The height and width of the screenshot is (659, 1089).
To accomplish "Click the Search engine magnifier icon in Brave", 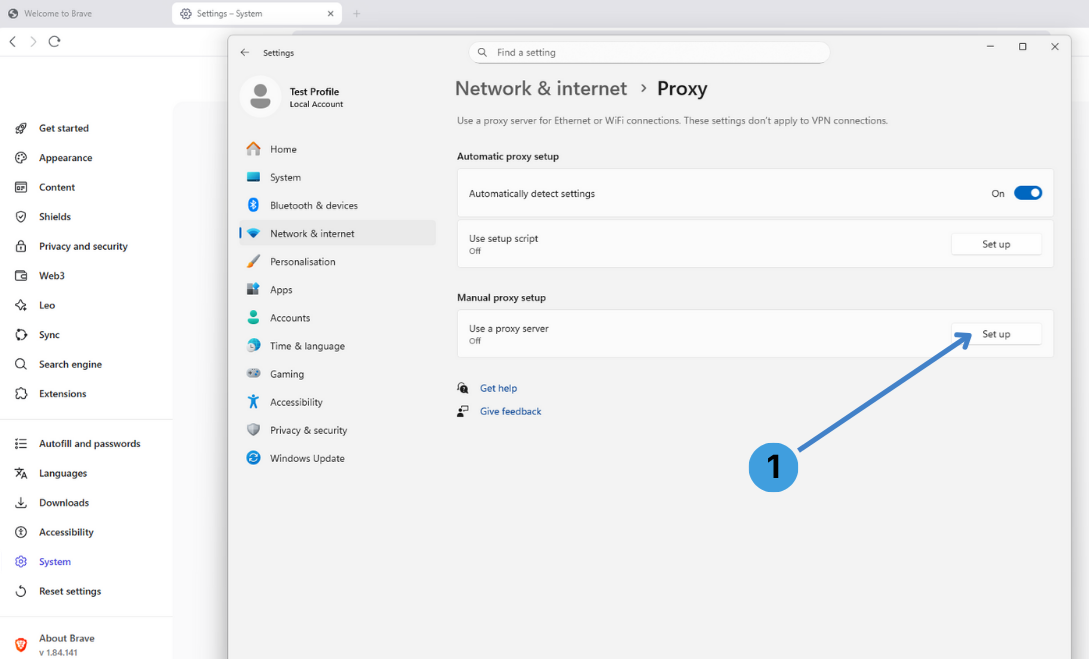I will (21, 364).
